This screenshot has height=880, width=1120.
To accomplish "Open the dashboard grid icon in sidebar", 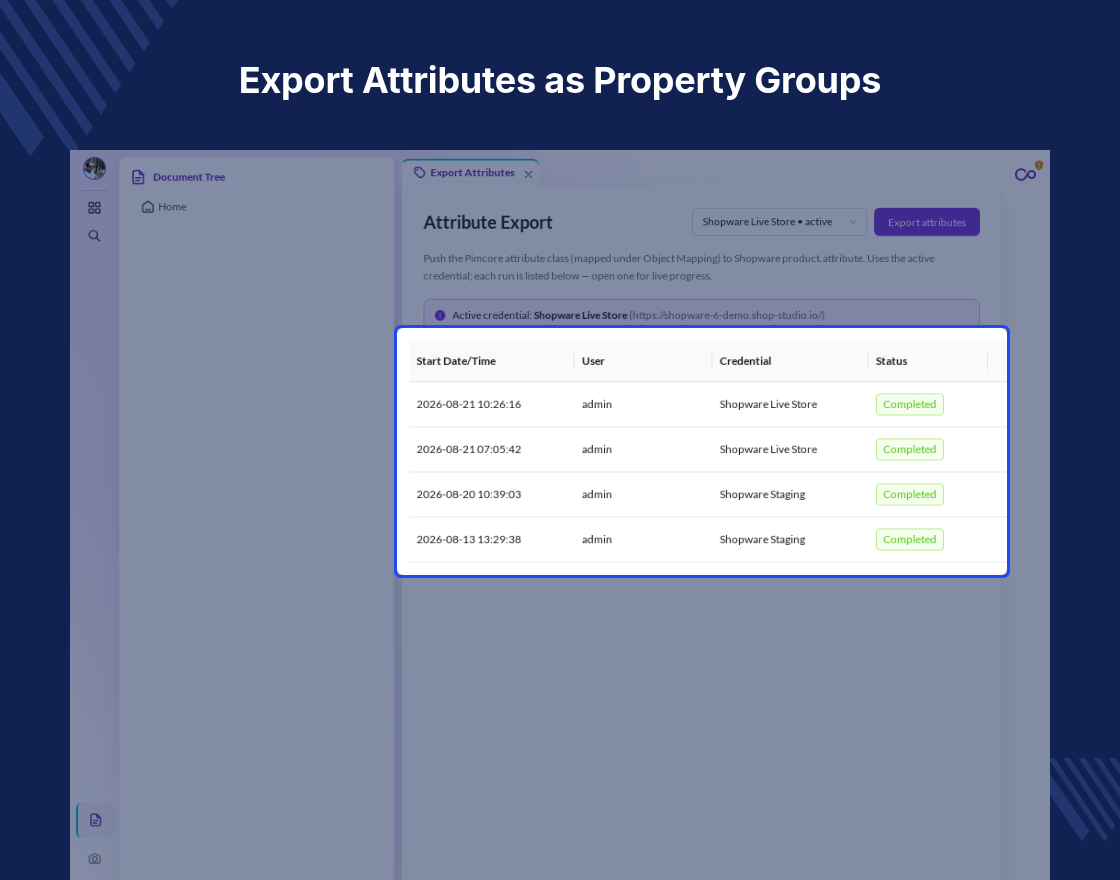I will (94, 208).
